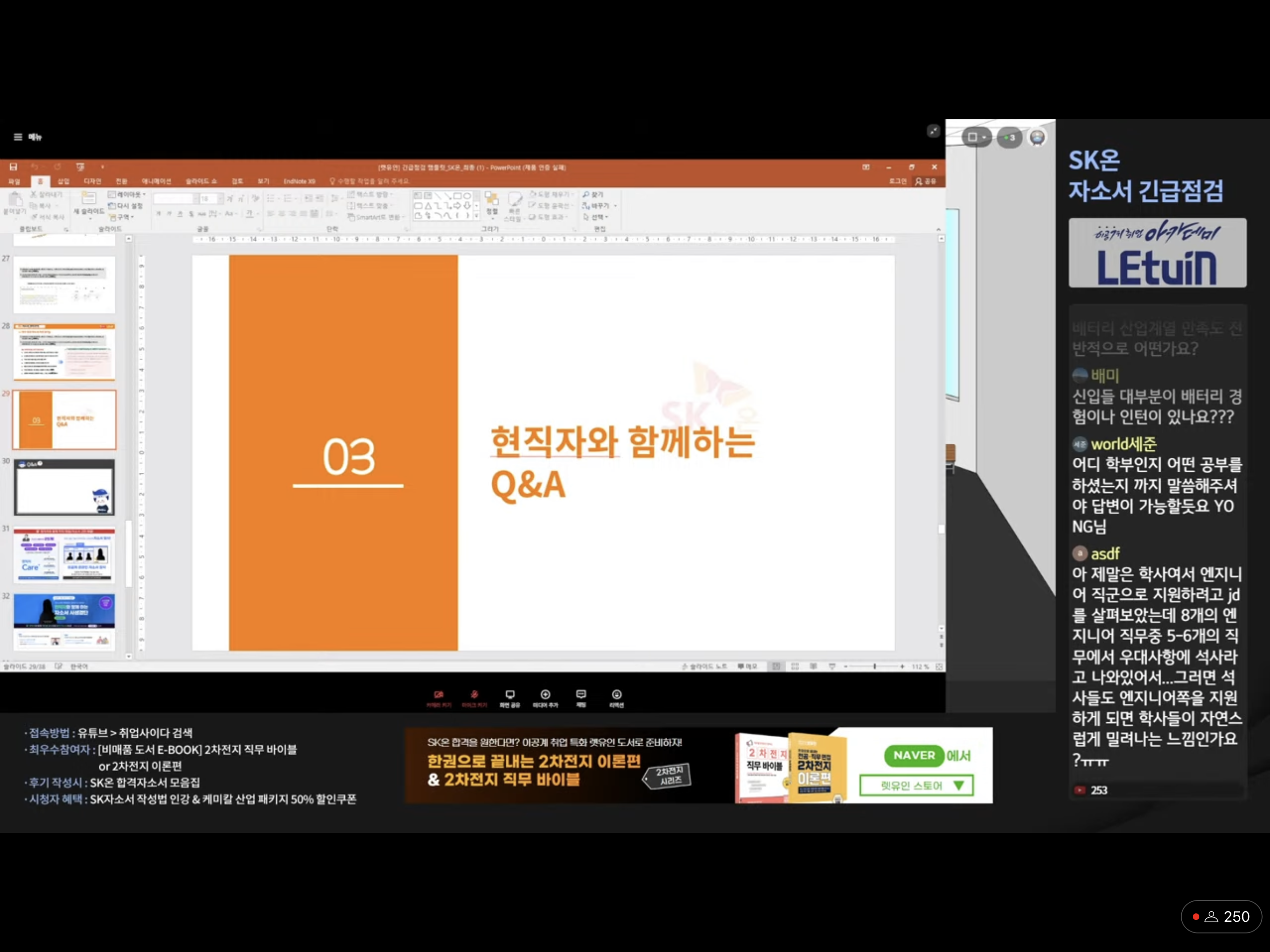Click the zoom slider handle in status bar
1270x952 pixels.
pos(874,666)
